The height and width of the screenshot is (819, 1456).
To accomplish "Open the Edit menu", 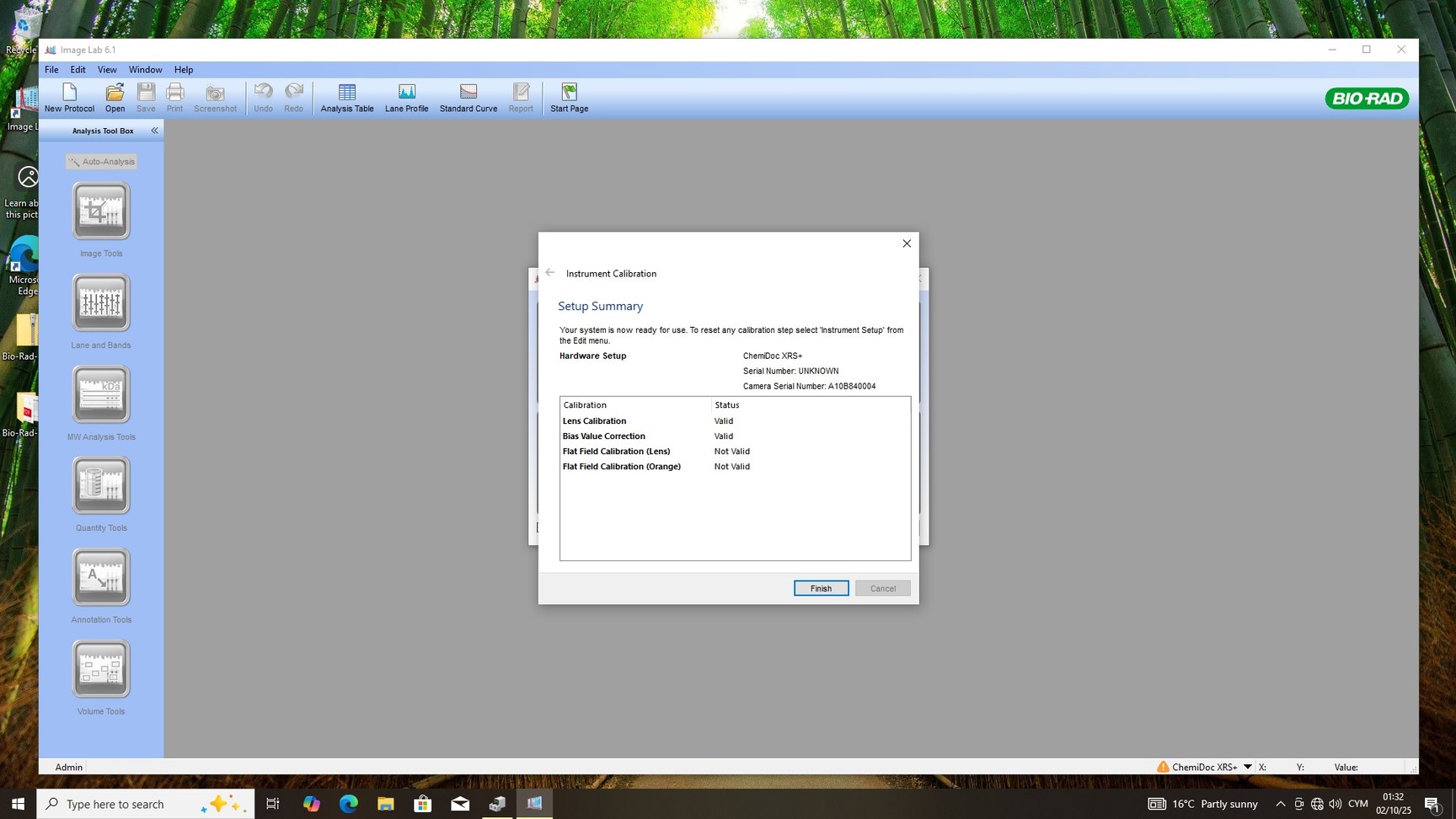I will tap(78, 70).
